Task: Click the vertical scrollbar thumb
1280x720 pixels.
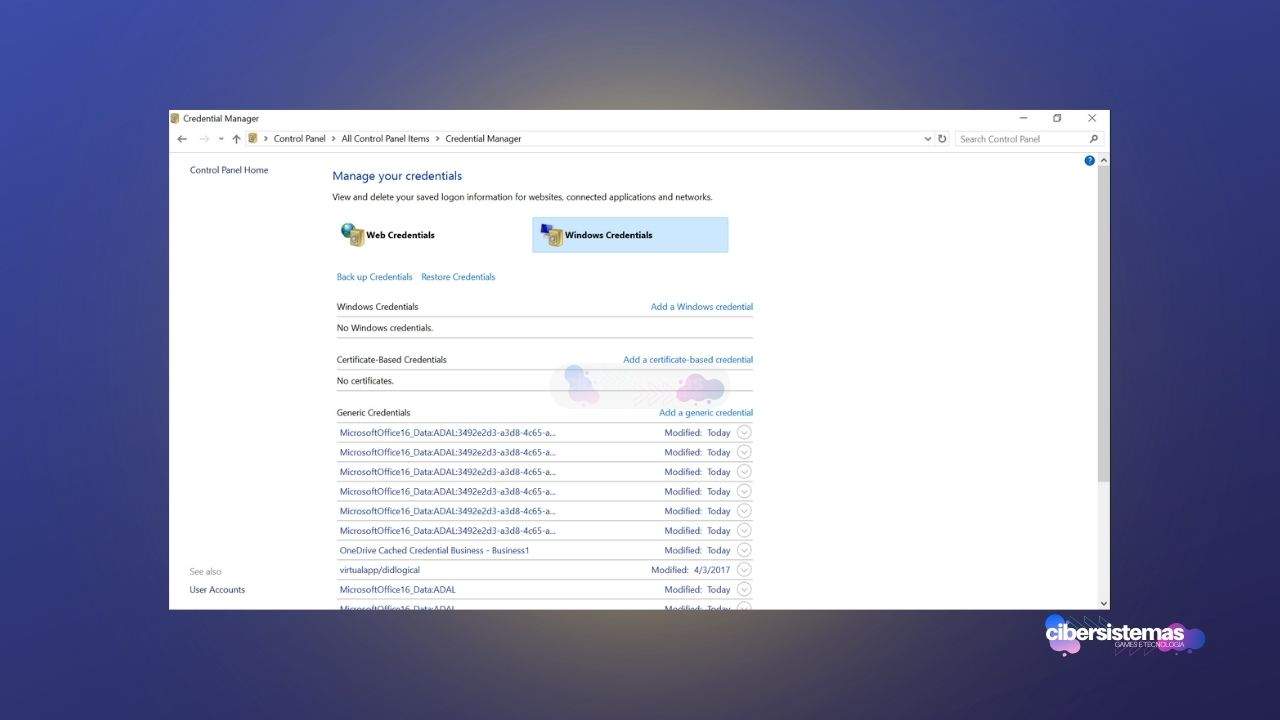Action: coord(1103,325)
